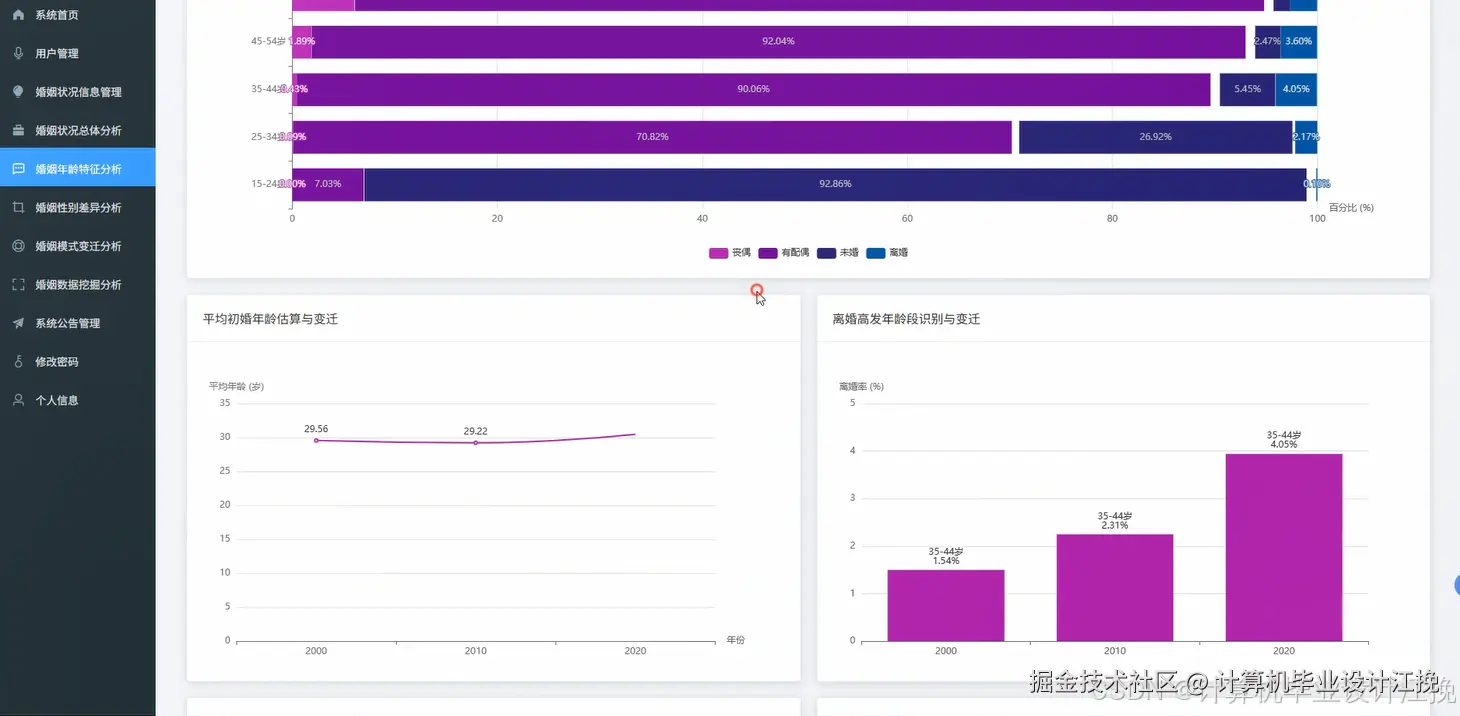Select the 婚姻性别差异分析 menu label
The width and height of the screenshot is (1460, 716).
click(78, 208)
